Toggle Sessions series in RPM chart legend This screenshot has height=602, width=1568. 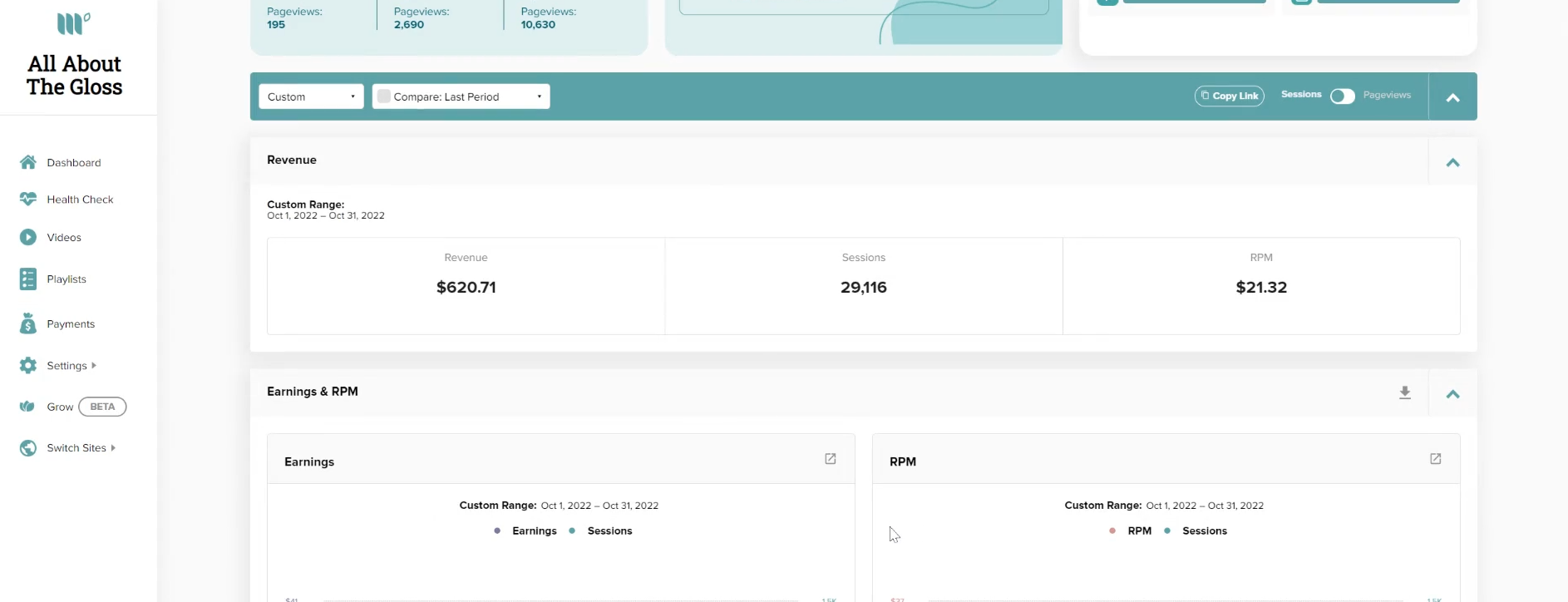(1196, 530)
